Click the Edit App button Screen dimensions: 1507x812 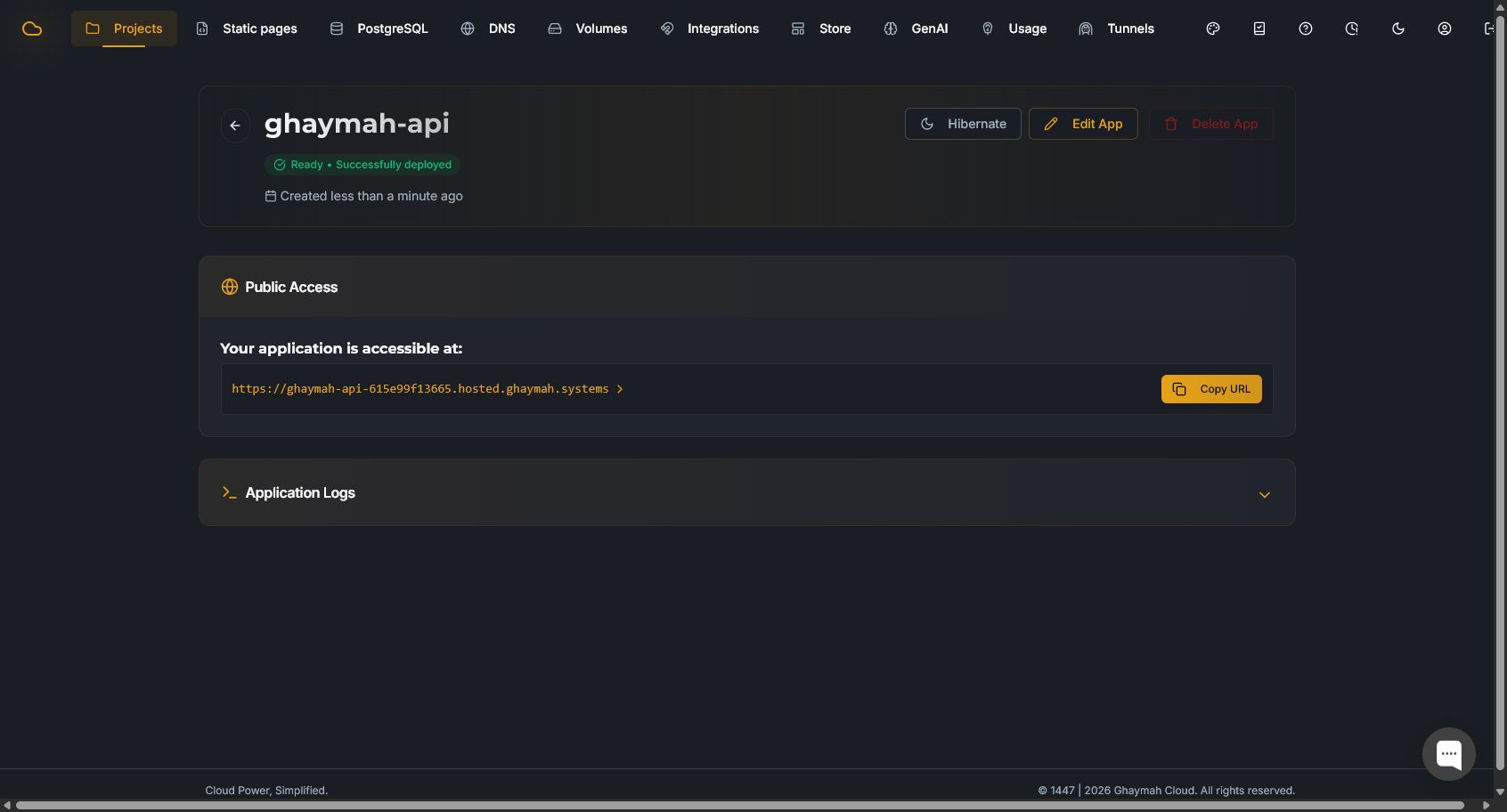(x=1083, y=124)
